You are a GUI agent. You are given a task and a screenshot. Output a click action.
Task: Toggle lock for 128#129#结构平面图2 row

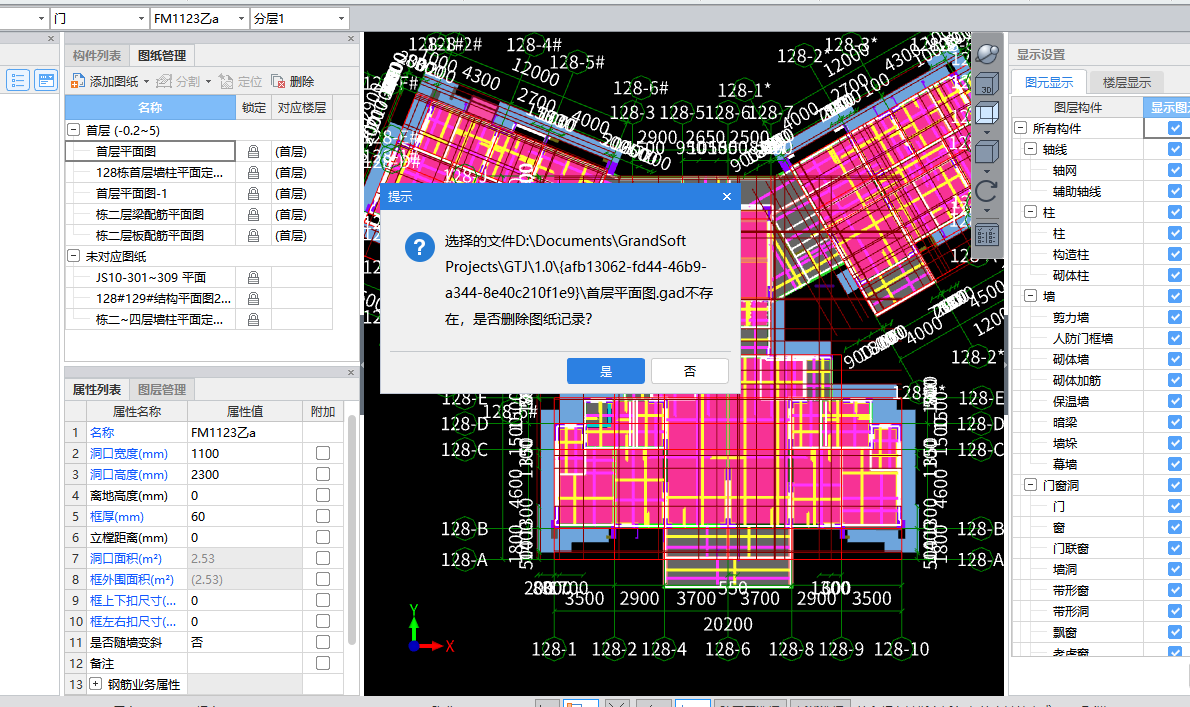[x=253, y=299]
